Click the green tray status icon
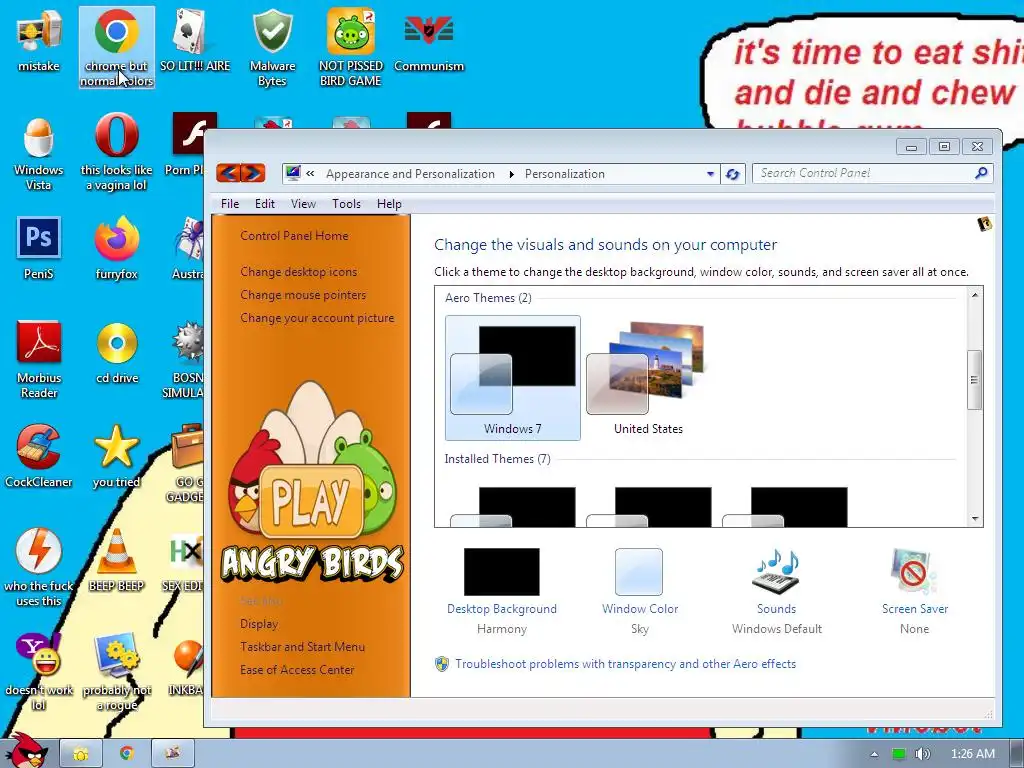This screenshot has height=768, width=1024. tap(899, 754)
